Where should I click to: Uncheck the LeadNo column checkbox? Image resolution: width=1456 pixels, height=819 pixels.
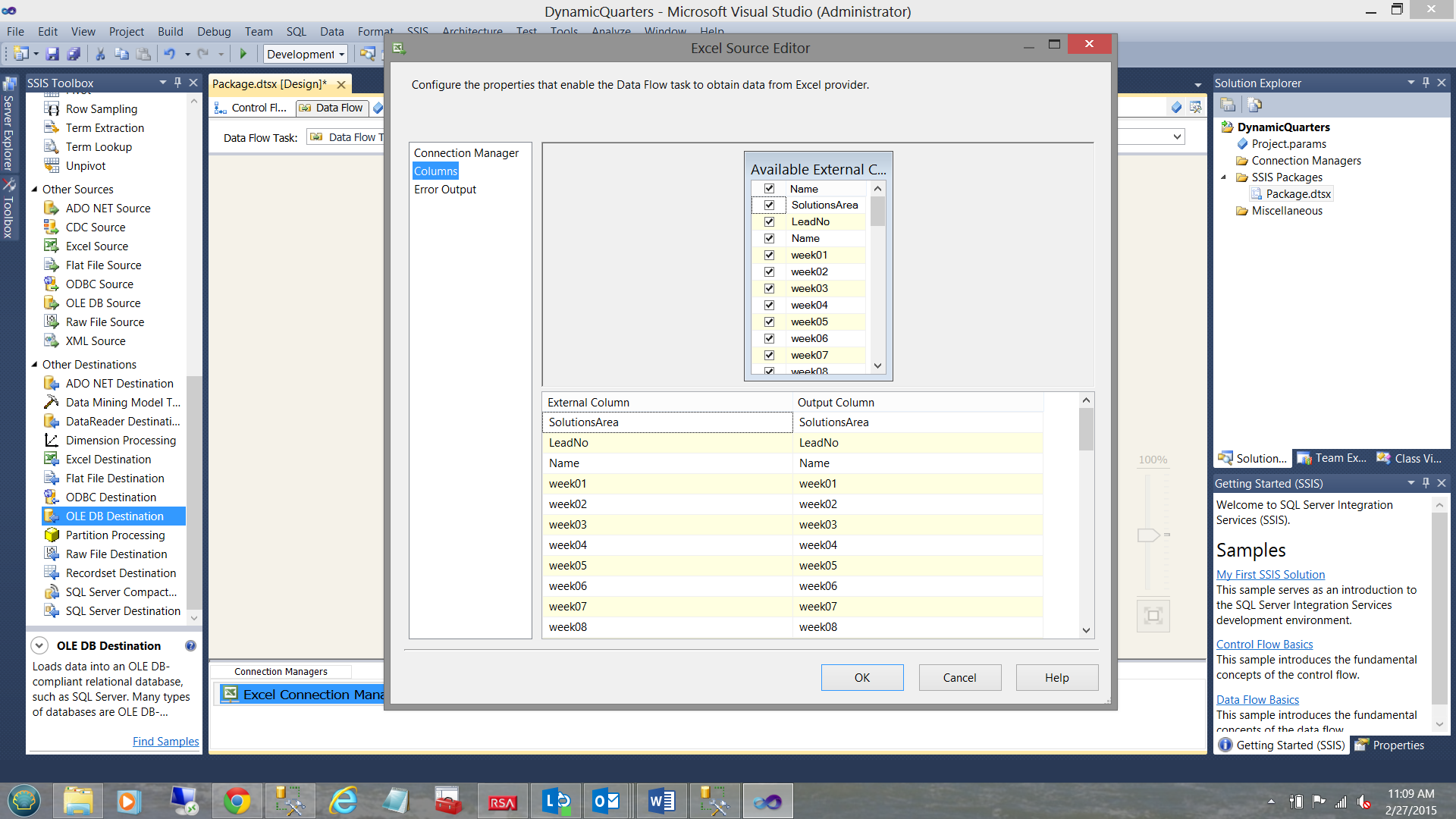click(769, 221)
